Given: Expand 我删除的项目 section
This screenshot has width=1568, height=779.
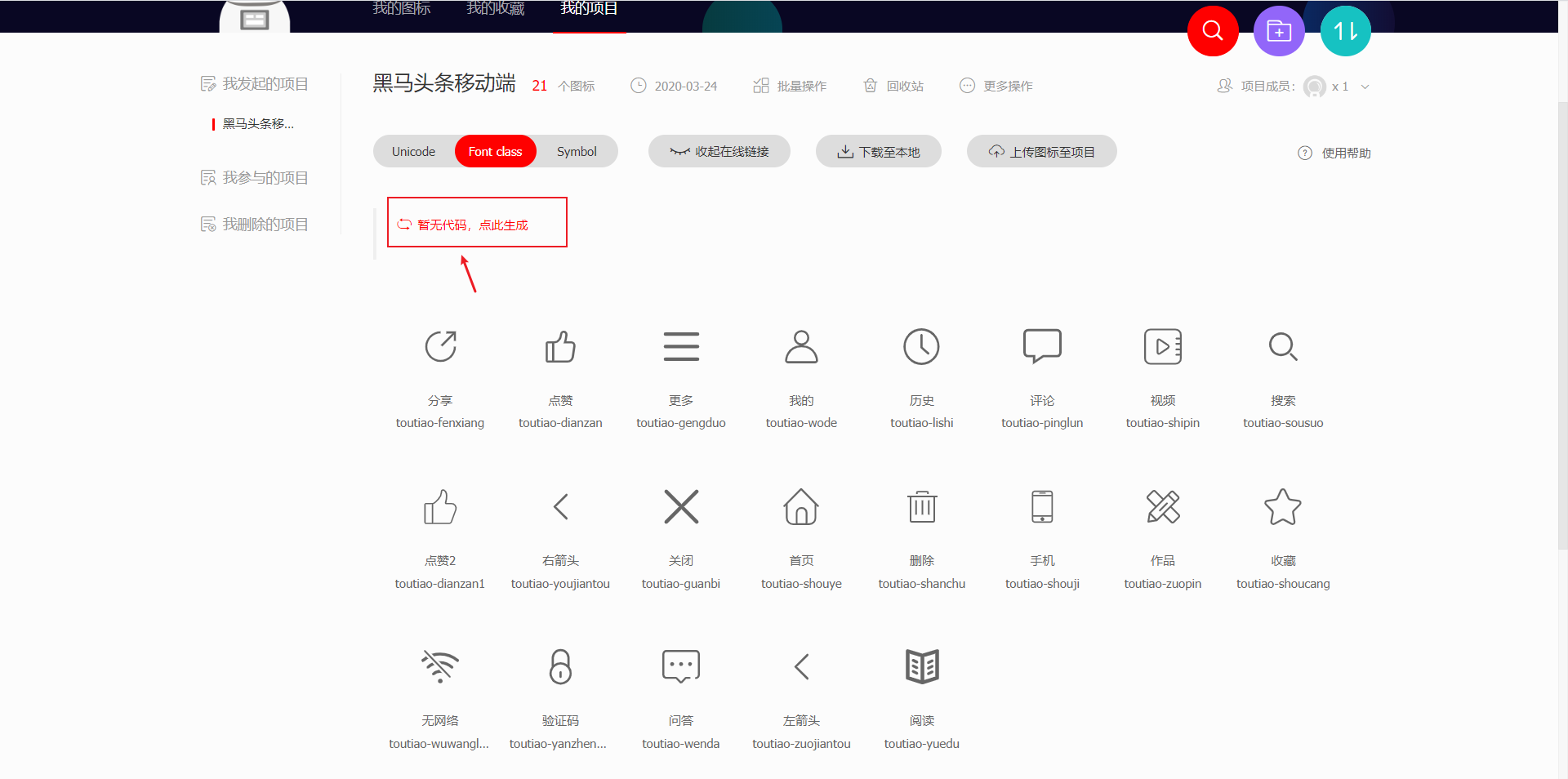Looking at the screenshot, I should click(x=255, y=225).
